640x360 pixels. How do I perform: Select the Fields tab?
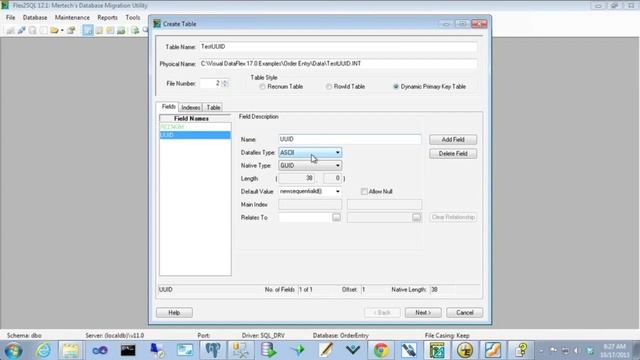click(168, 107)
